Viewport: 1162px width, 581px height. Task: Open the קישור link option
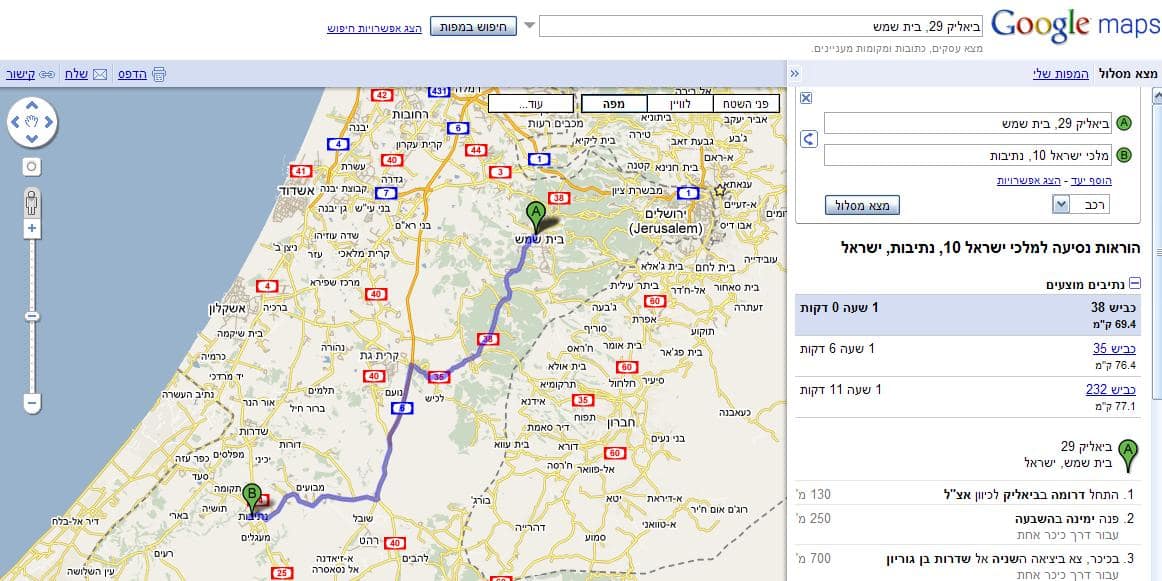20,74
